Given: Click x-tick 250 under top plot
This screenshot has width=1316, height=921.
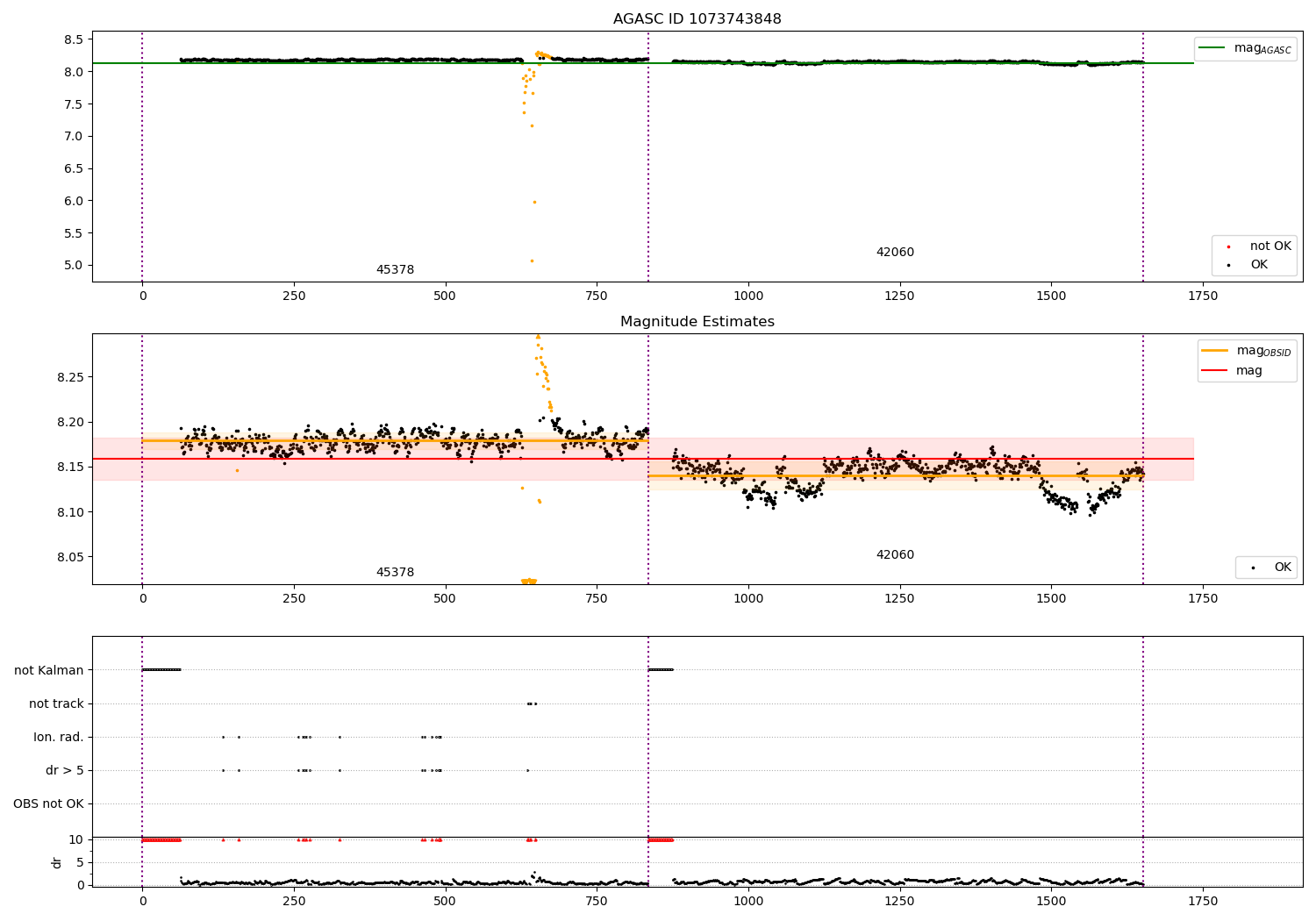Looking at the screenshot, I should 294,296.
